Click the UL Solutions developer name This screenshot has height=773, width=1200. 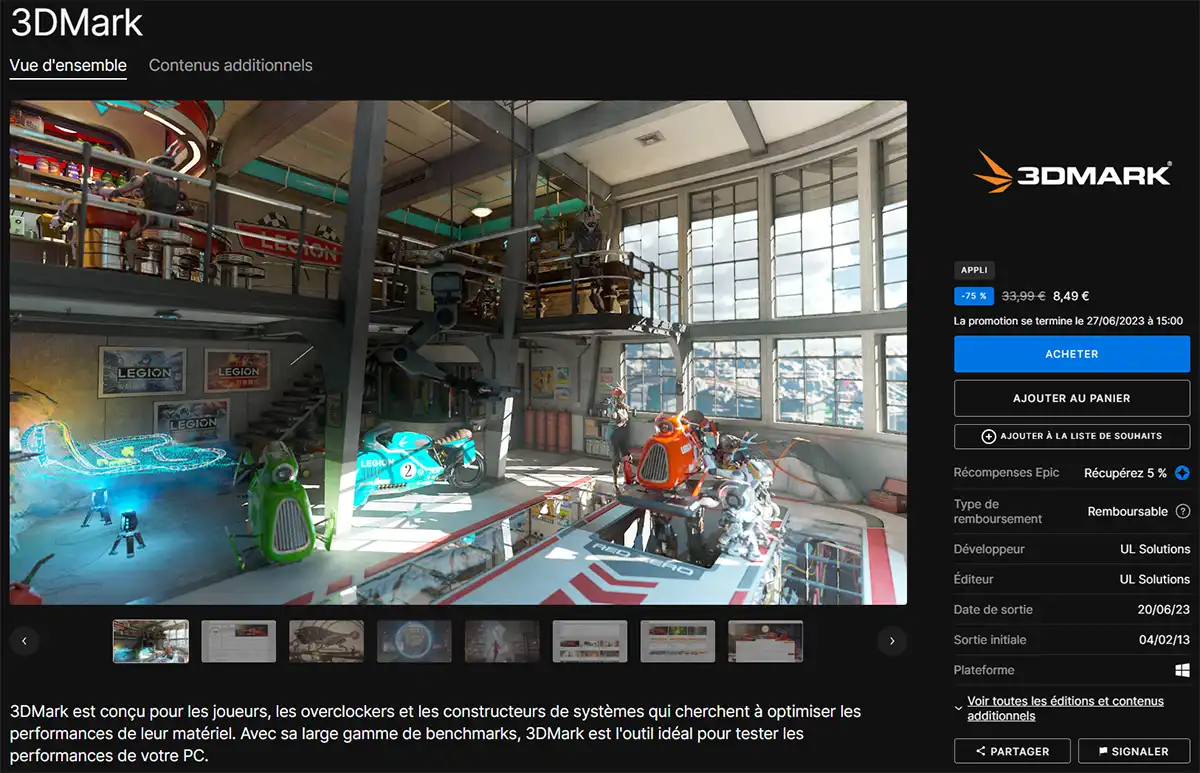click(x=1154, y=548)
